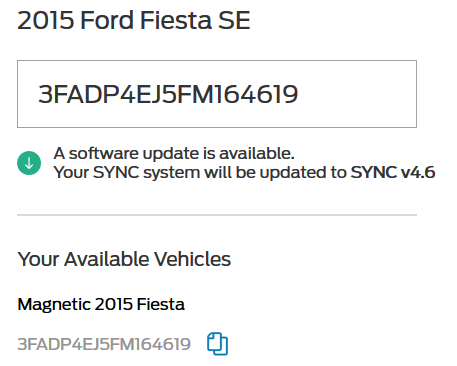This screenshot has width=457, height=366.
Task: Click the green software update download icon
Action: pyautogui.click(x=29, y=163)
